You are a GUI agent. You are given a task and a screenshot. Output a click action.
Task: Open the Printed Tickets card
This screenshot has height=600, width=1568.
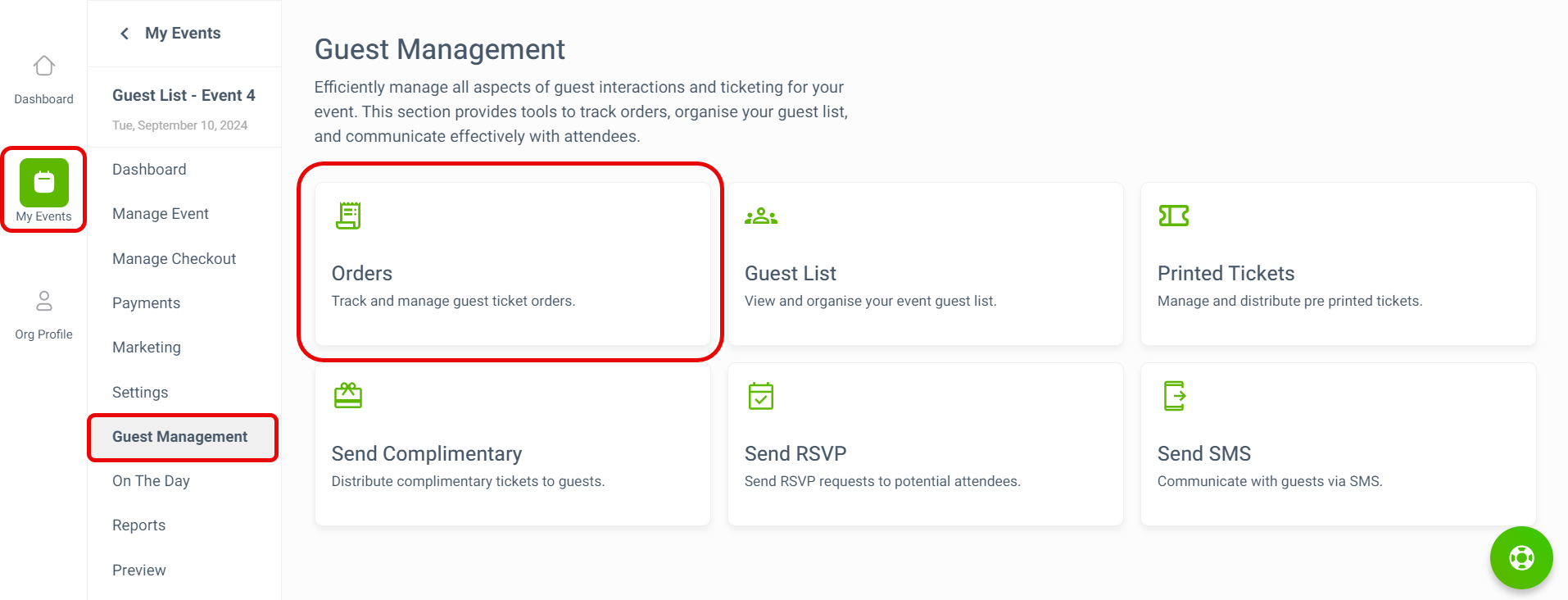pyautogui.click(x=1338, y=264)
